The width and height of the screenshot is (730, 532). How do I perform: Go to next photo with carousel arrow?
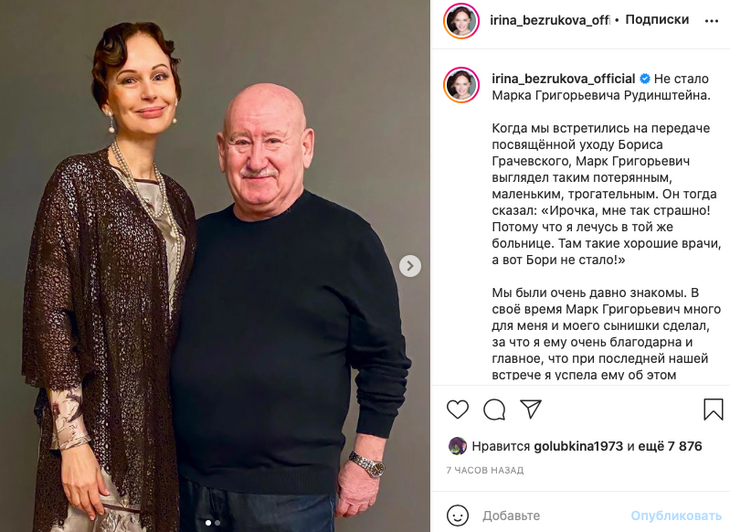point(410,266)
